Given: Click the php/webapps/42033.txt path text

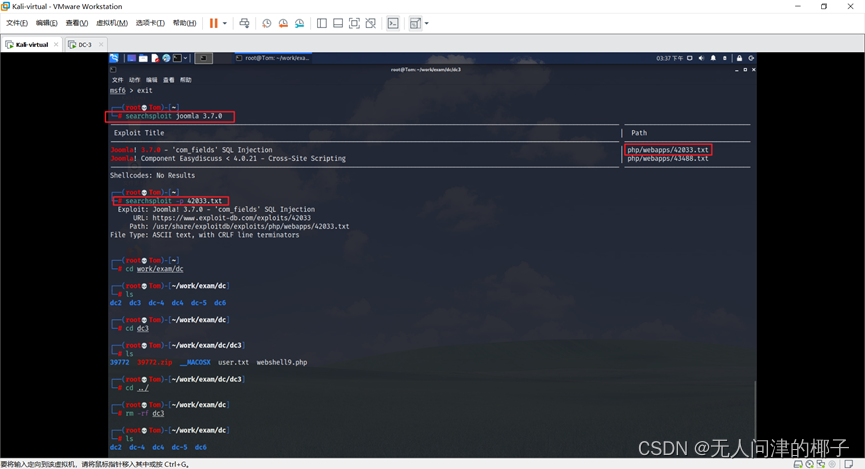Looking at the screenshot, I should (668, 150).
